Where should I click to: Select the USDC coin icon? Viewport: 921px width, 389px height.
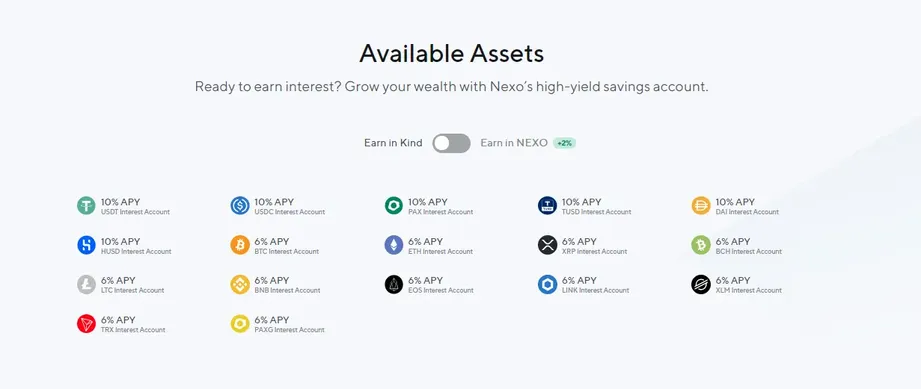240,206
